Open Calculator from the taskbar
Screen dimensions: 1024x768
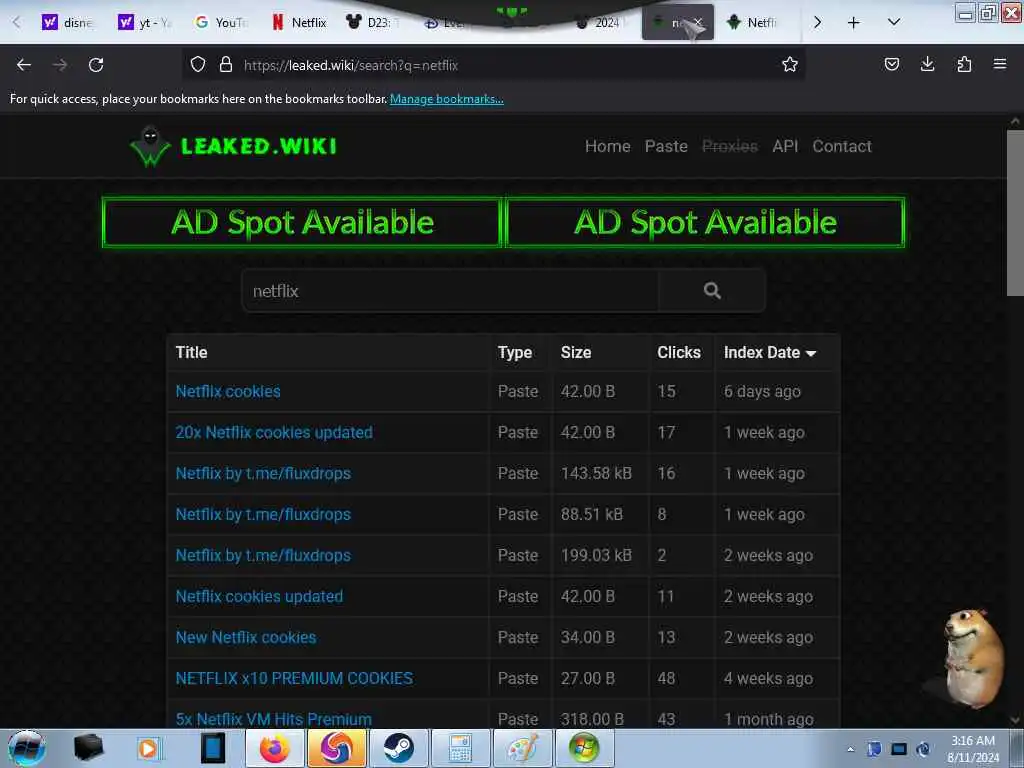coord(460,748)
